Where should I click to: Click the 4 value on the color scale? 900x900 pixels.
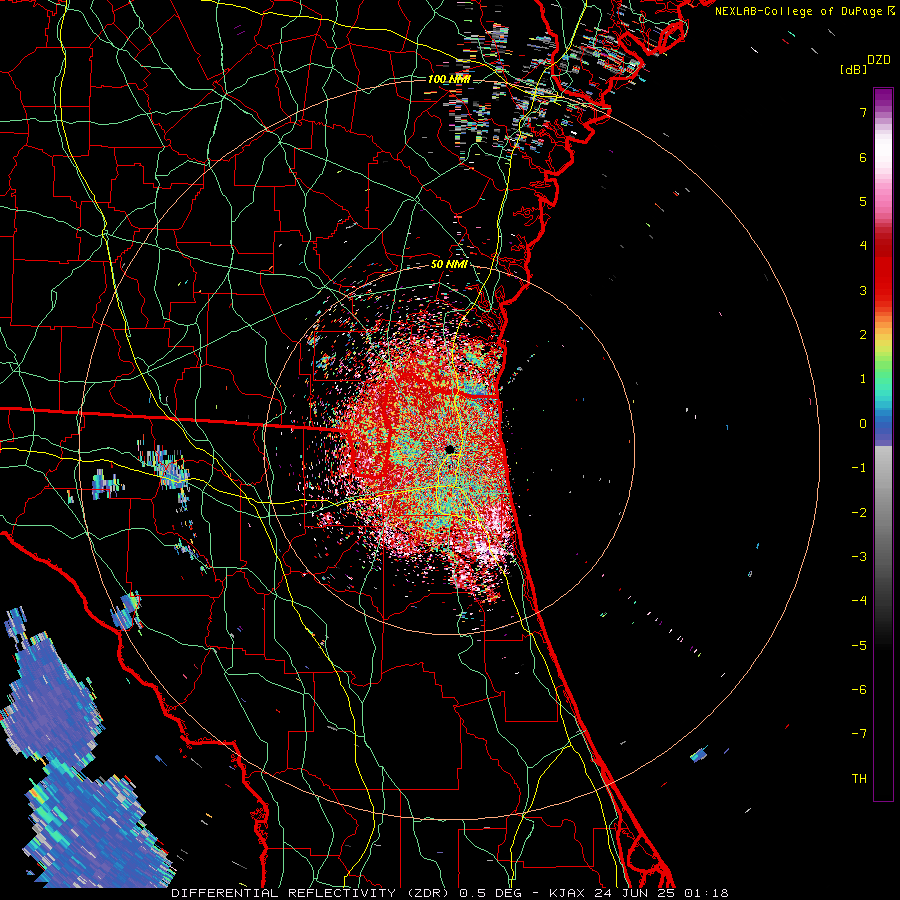click(x=863, y=246)
